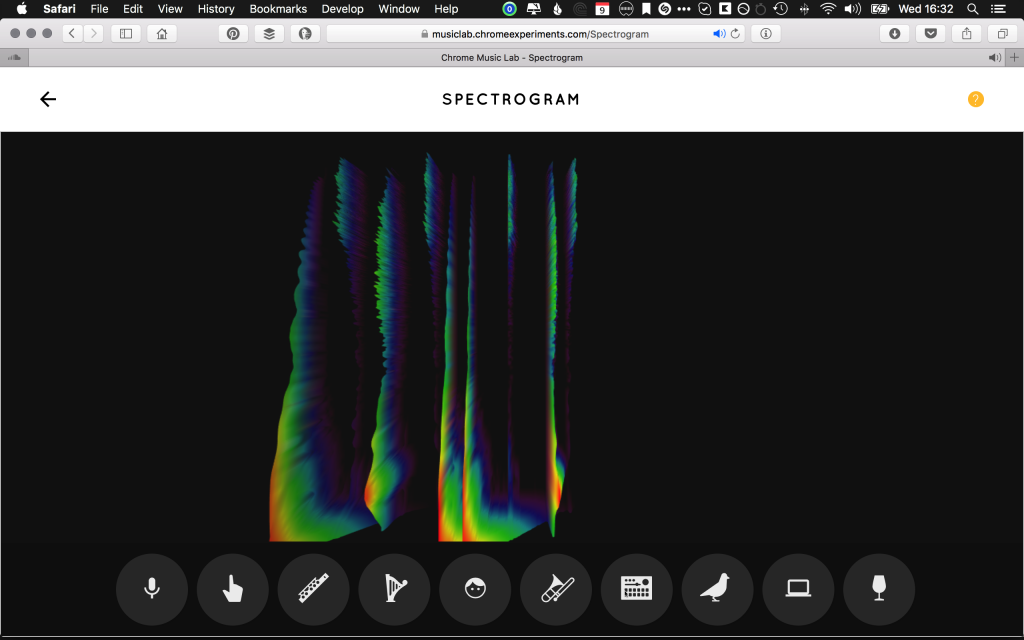Open a new tab with plus button
Screen dimensions: 1024x640
1014,58
